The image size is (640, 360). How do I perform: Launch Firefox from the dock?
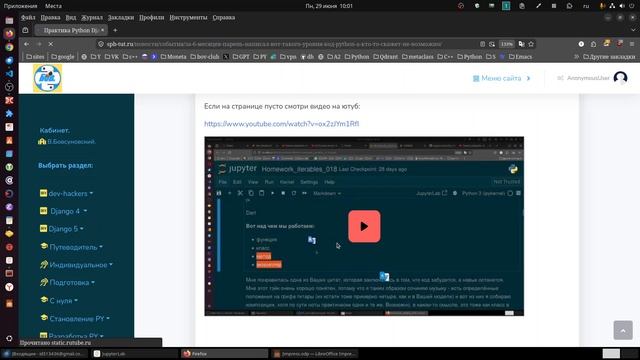point(9,33)
